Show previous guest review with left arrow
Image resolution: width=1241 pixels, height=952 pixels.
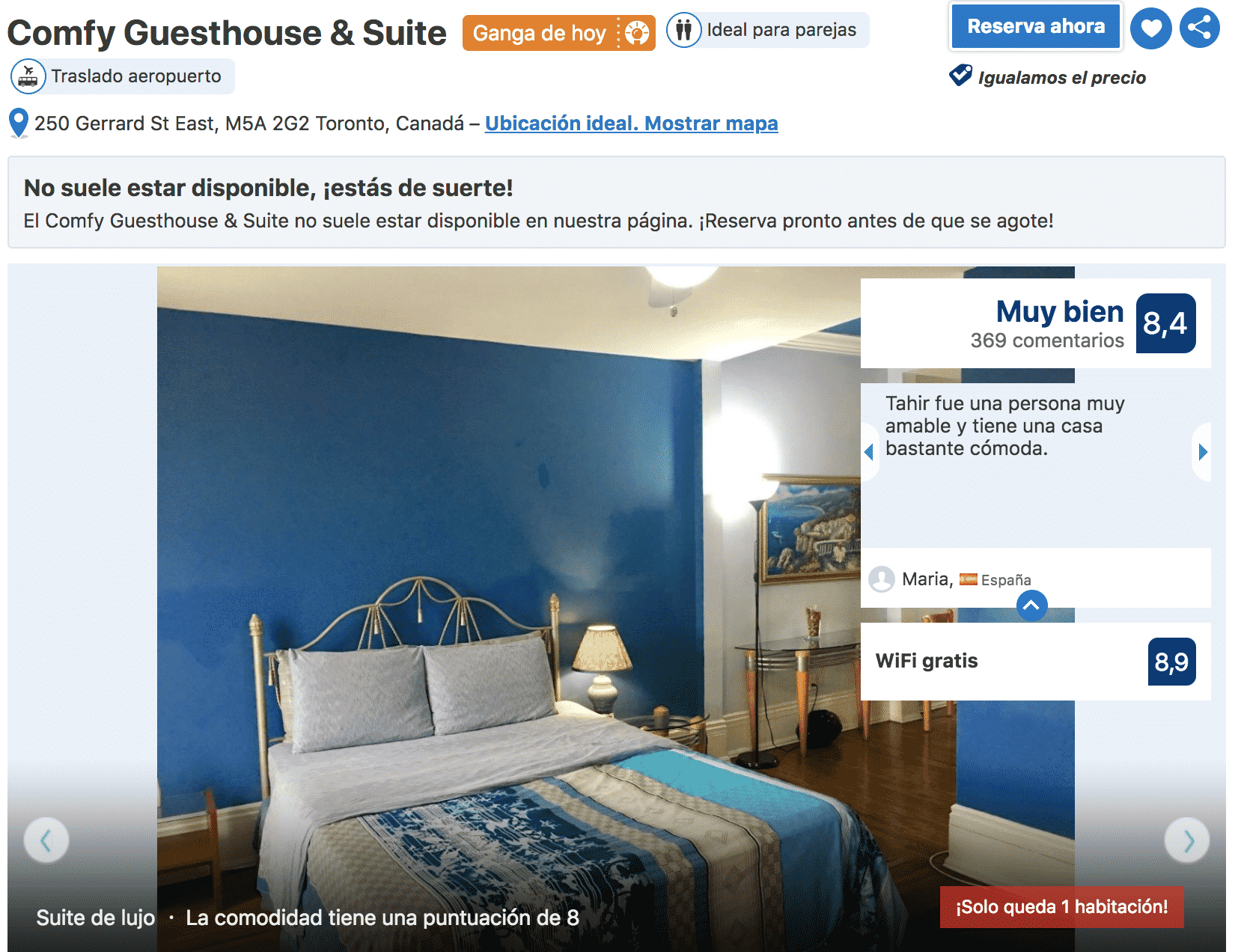pos(870,452)
